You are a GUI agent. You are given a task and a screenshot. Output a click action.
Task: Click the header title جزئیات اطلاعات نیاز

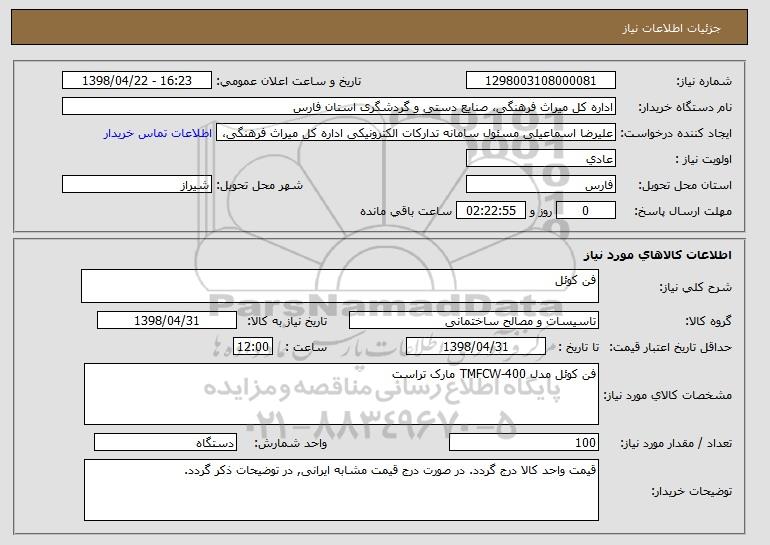tap(671, 28)
